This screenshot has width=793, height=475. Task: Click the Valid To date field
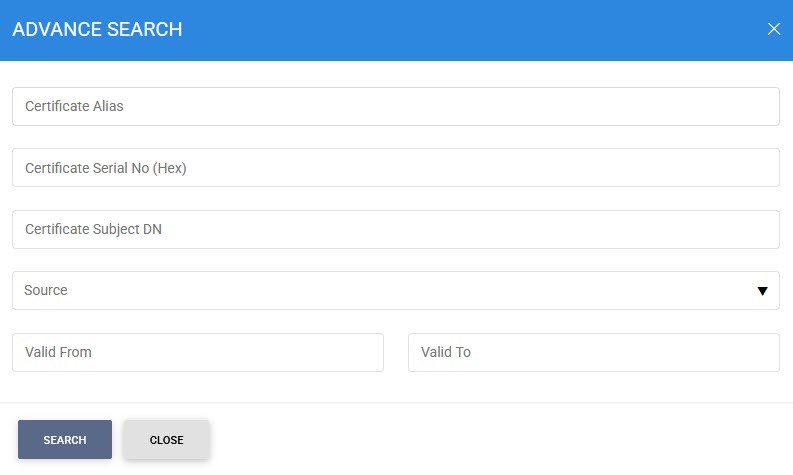(593, 352)
